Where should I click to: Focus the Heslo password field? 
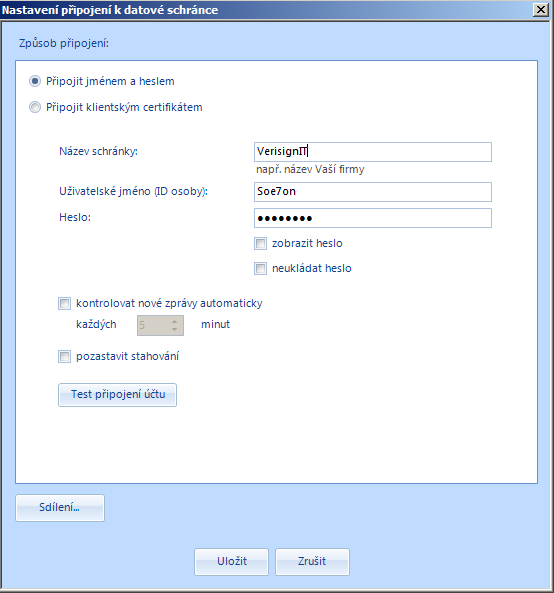(372, 218)
